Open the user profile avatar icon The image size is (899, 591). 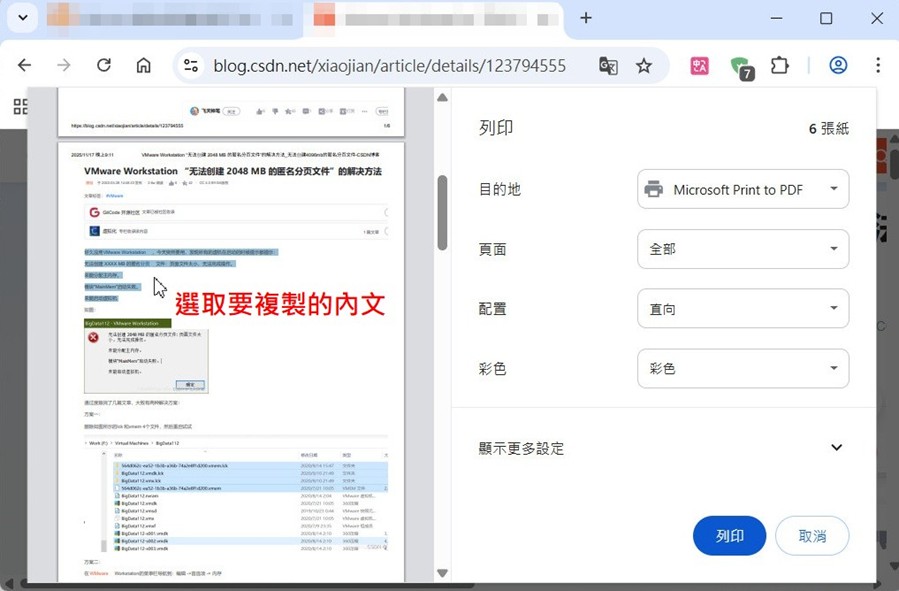point(838,65)
